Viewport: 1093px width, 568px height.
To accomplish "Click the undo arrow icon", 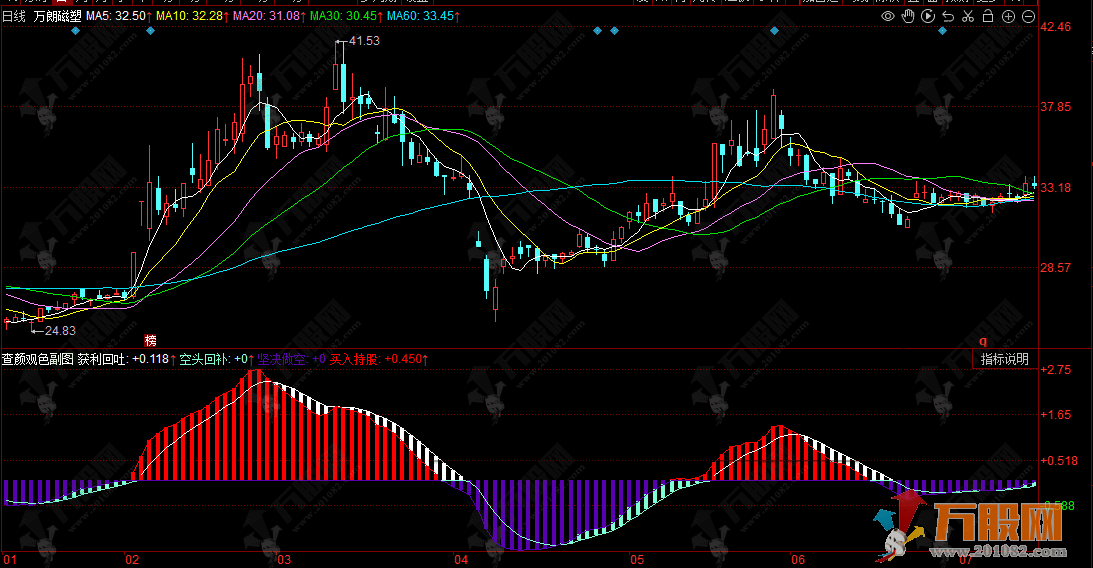I will [948, 16].
